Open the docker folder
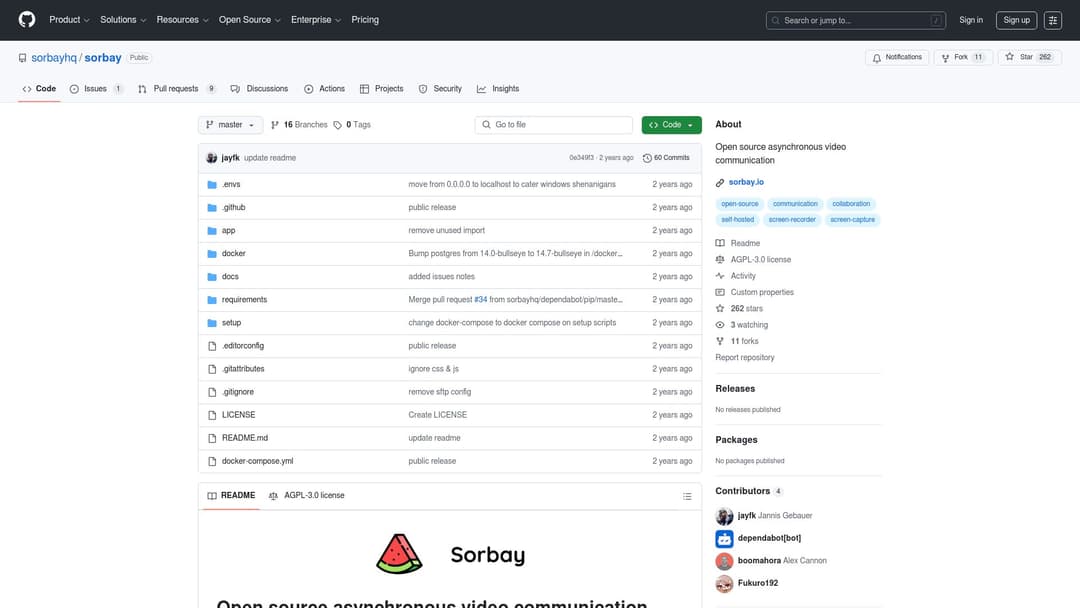 click(x=233, y=253)
